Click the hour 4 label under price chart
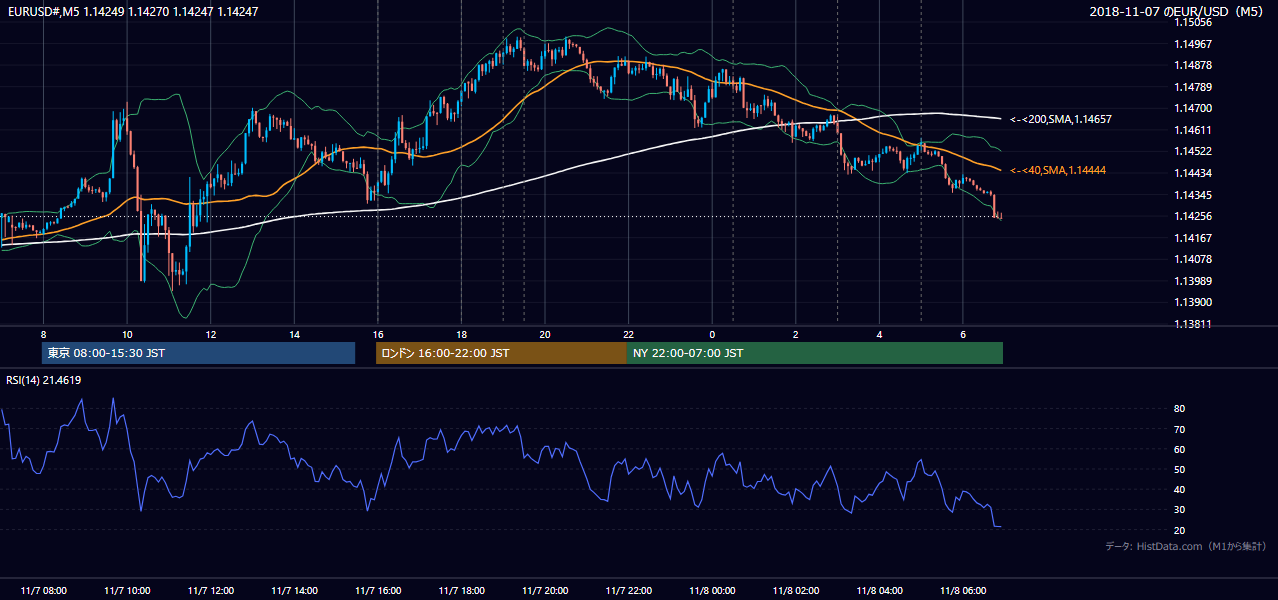The height and width of the screenshot is (600, 1278). click(x=879, y=334)
